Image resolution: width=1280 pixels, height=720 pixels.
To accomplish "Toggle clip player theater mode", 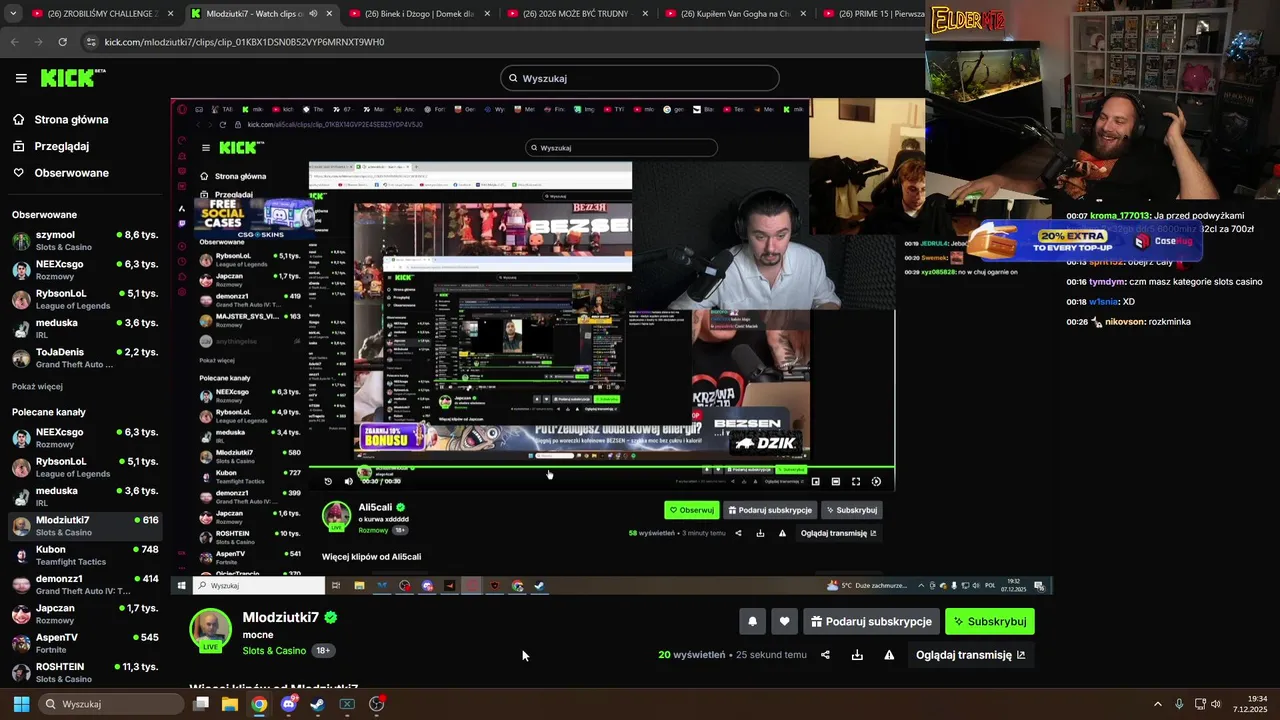I will (x=836, y=481).
